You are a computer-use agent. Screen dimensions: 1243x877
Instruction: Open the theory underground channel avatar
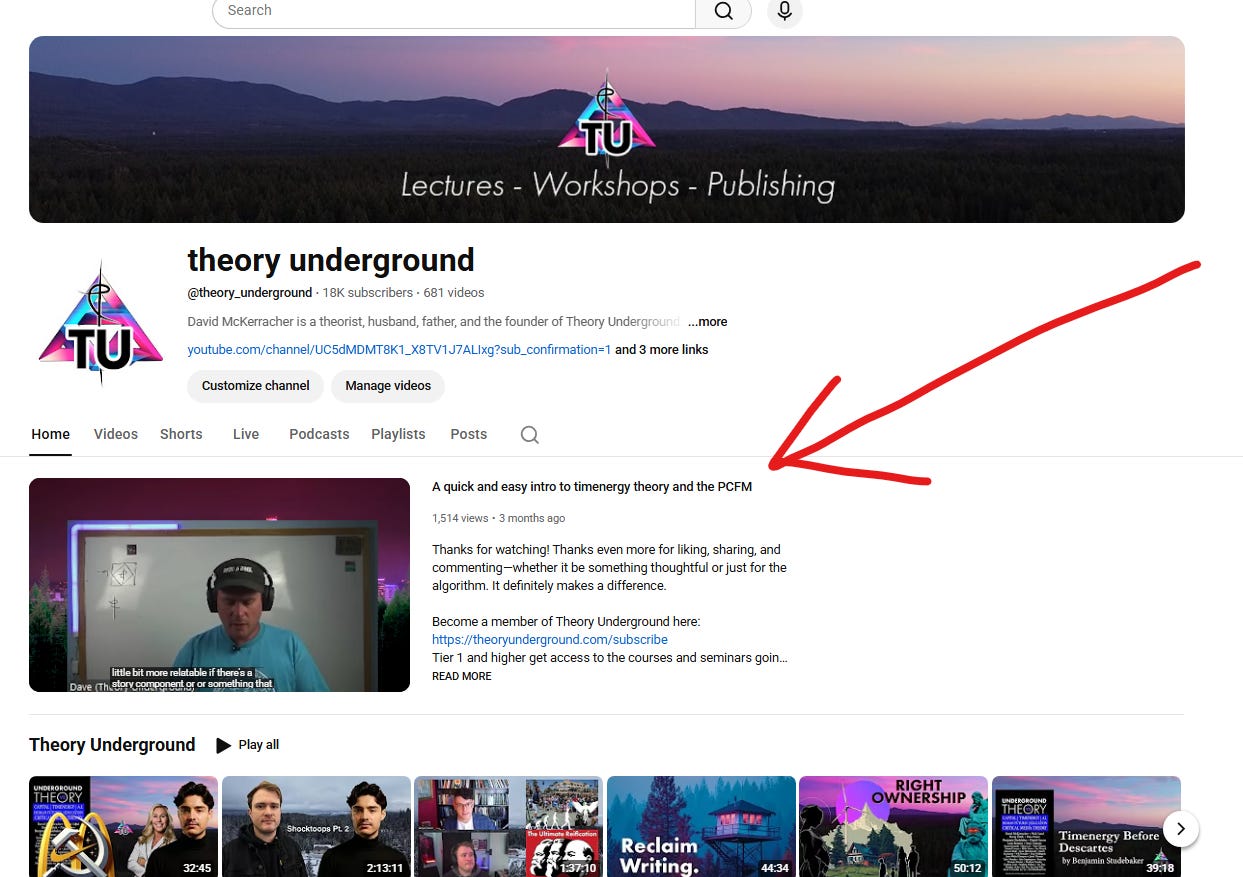pos(100,324)
